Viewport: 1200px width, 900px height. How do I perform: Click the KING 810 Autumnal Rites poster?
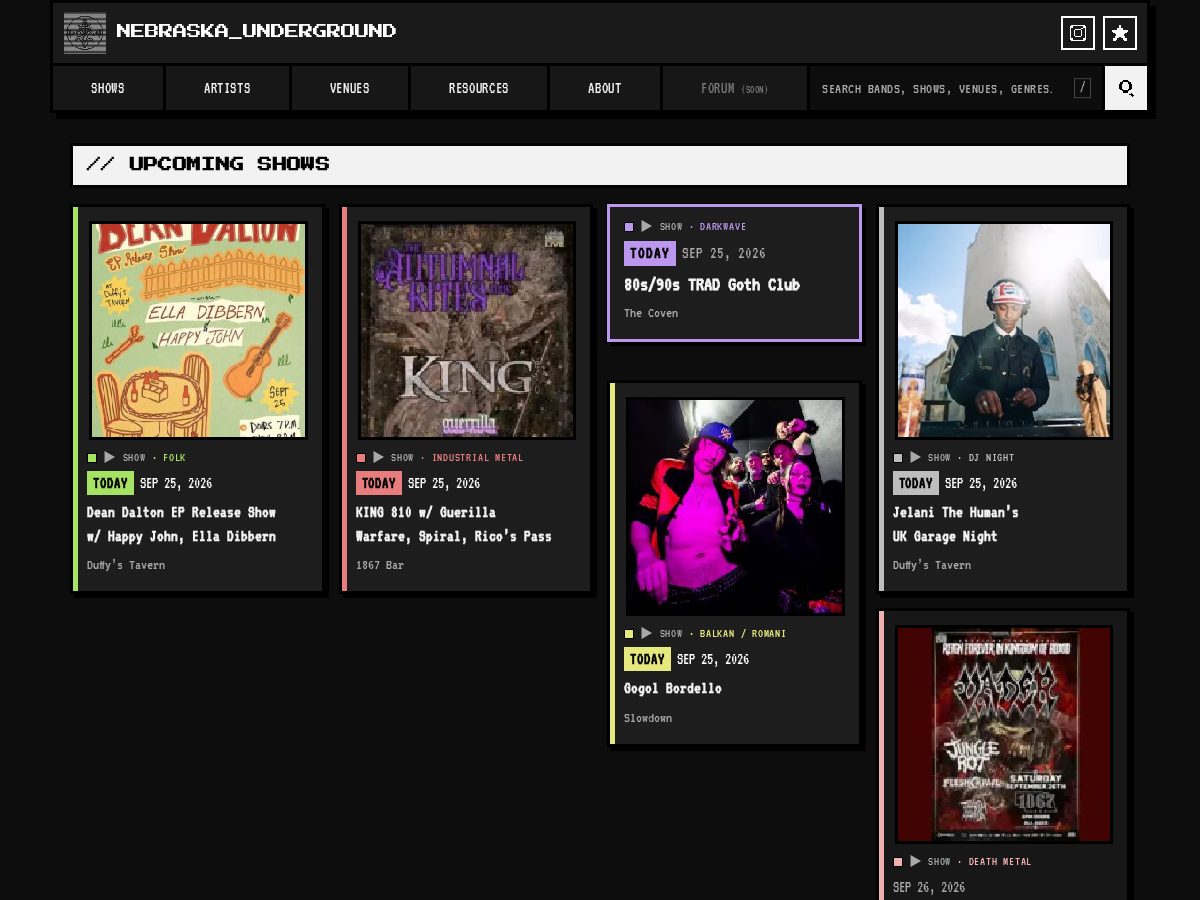[467, 330]
